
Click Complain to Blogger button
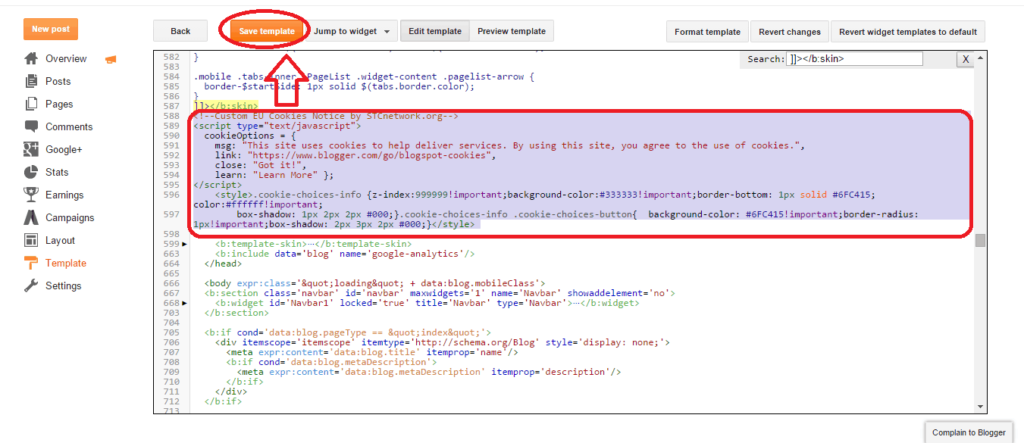coord(969,433)
